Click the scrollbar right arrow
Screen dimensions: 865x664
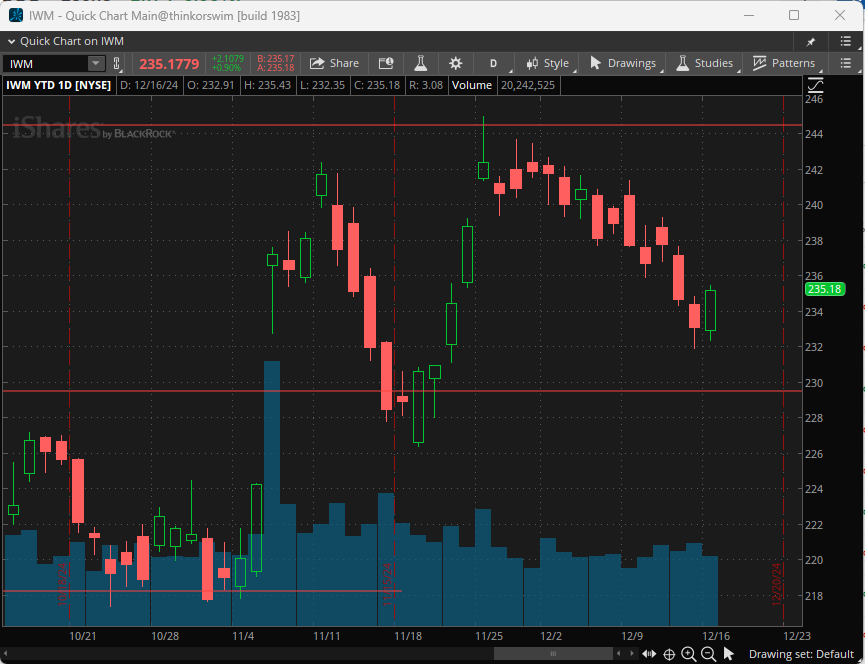click(632, 654)
